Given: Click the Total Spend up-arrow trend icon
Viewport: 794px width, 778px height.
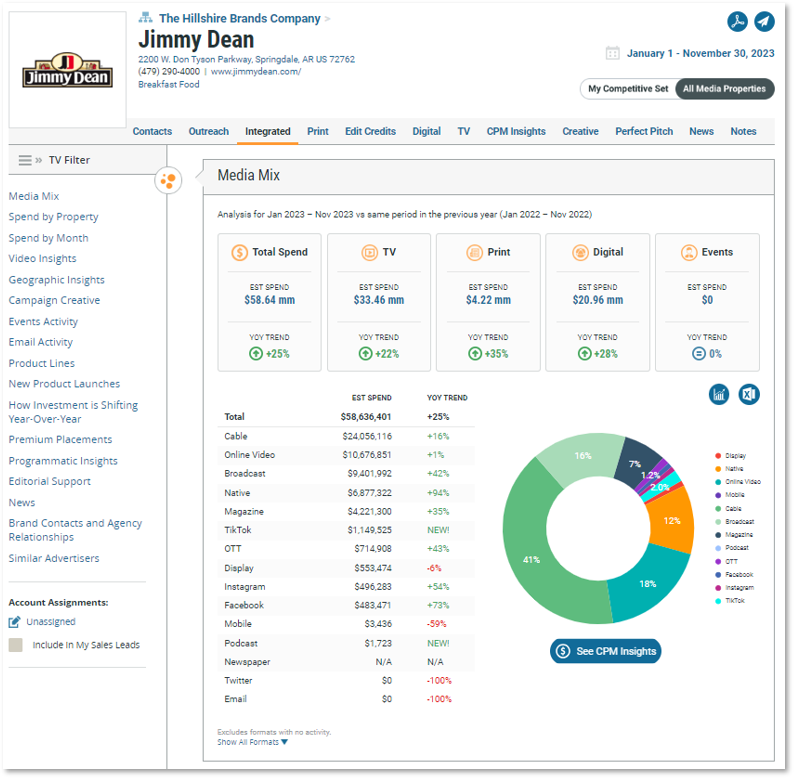Looking at the screenshot, I should (x=256, y=354).
